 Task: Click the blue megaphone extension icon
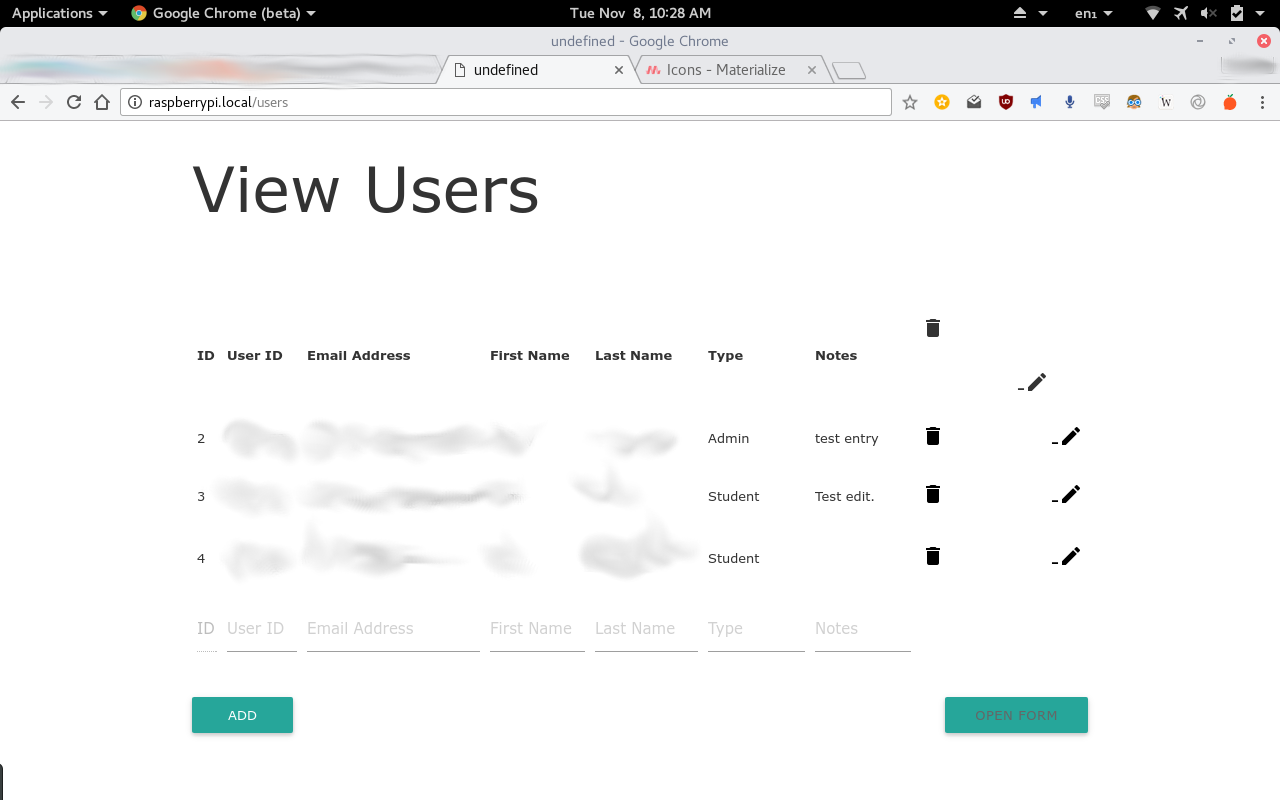pyautogui.click(x=1037, y=102)
